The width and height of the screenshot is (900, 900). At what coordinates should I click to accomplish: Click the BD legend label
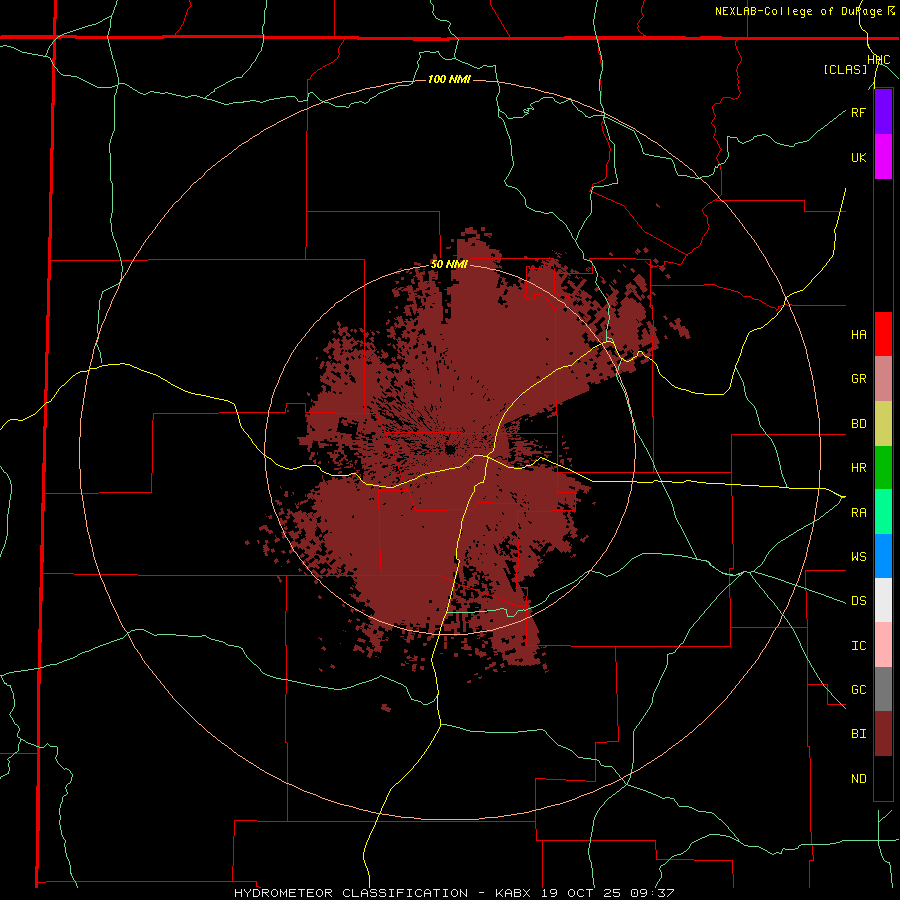click(x=858, y=424)
